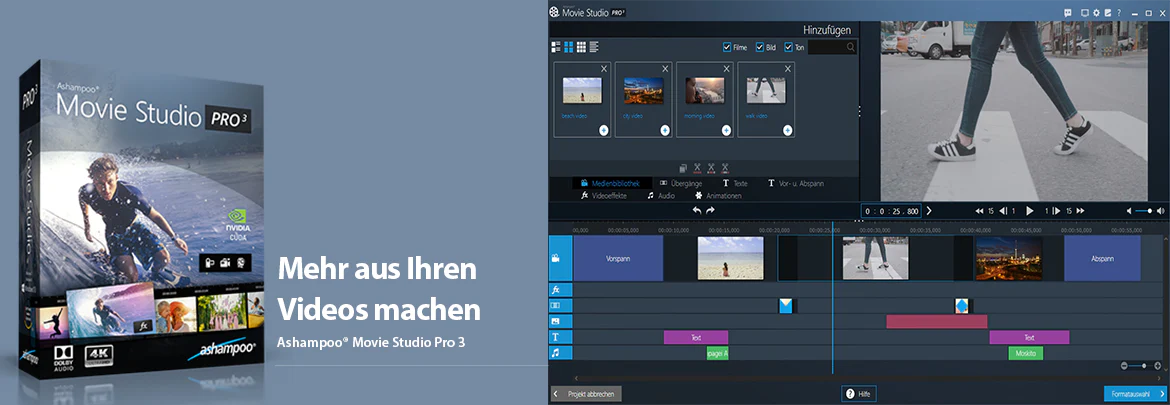Select the image overlay track icon

555,321
